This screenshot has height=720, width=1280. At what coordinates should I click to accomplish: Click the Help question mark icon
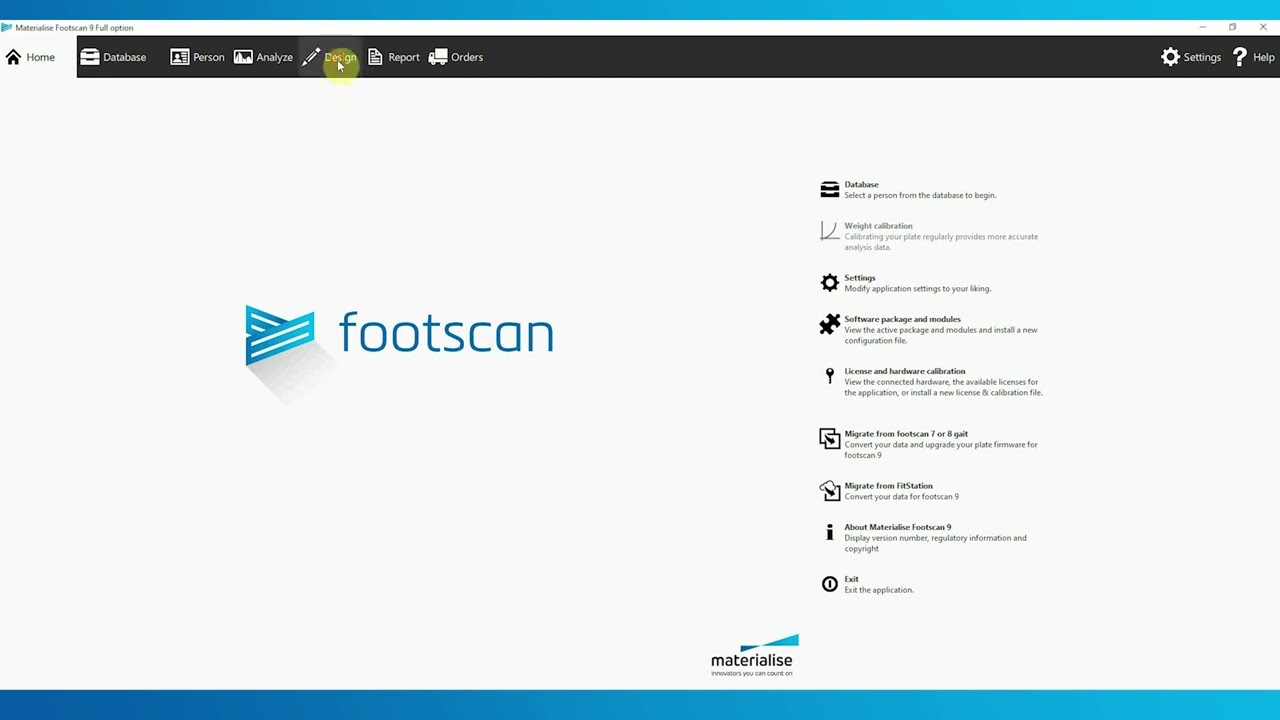1240,57
